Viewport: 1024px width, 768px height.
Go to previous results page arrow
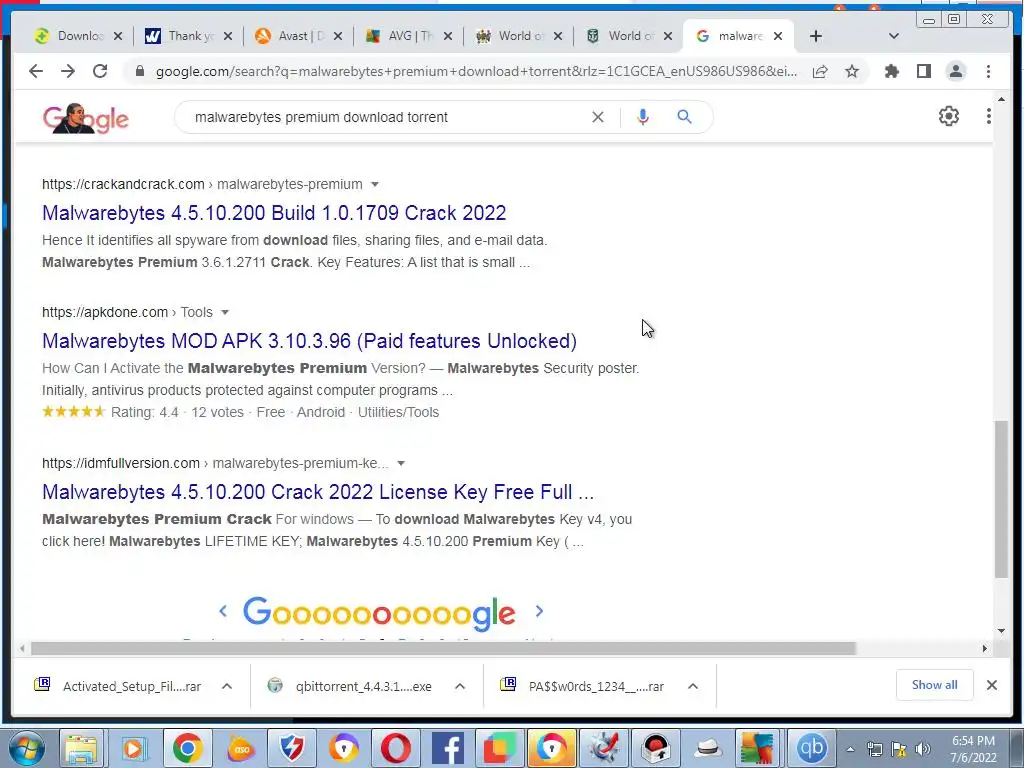(223, 611)
